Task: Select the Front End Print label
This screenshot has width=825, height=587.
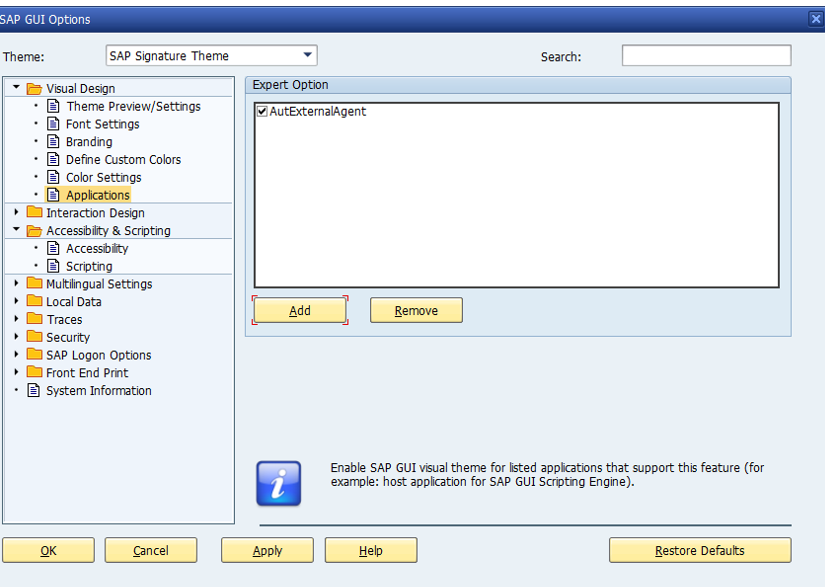Action: [87, 373]
